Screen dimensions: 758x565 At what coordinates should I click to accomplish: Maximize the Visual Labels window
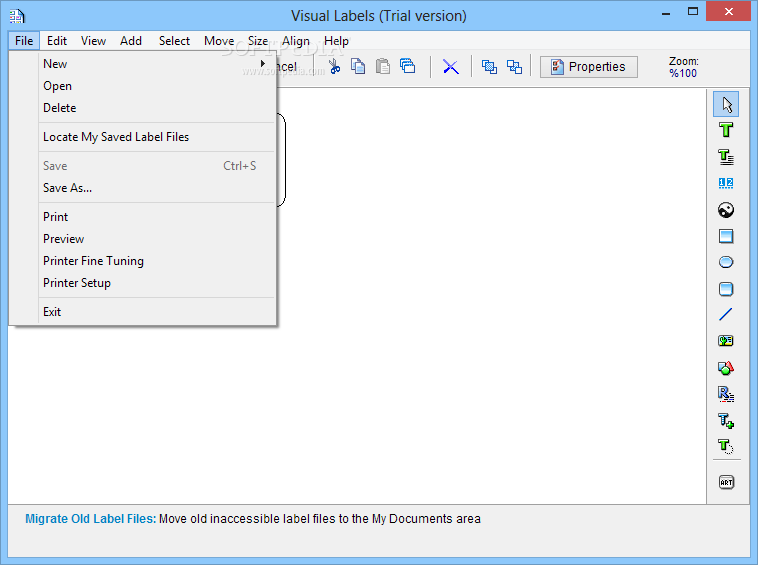tap(693, 12)
